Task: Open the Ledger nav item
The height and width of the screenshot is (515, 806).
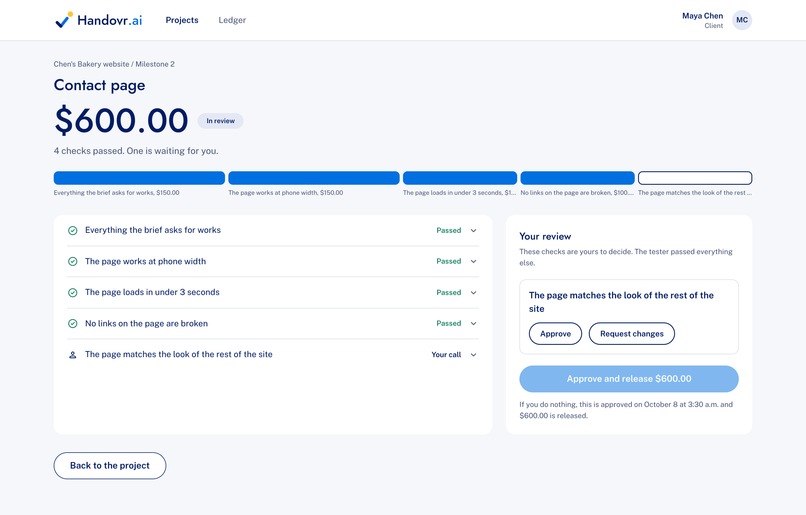Action: [232, 20]
